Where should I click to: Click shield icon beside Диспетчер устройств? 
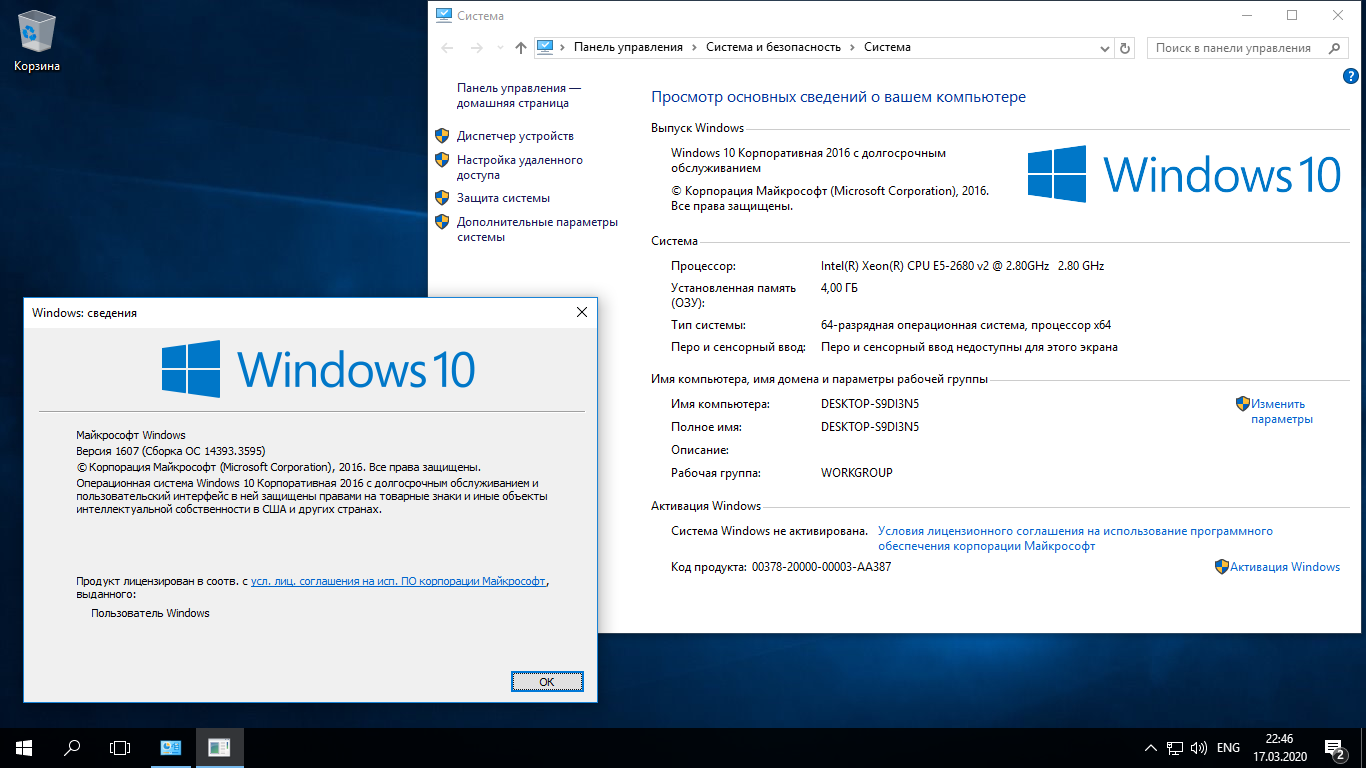click(442, 135)
